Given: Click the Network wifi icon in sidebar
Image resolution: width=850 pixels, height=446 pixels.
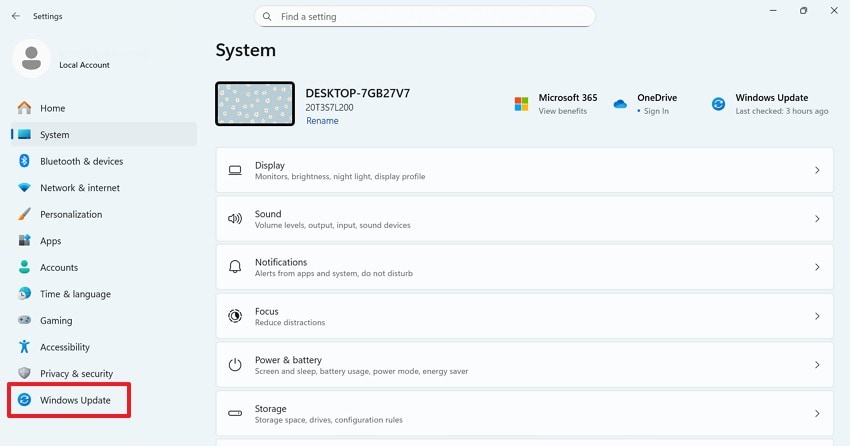Looking at the screenshot, I should click(24, 188).
